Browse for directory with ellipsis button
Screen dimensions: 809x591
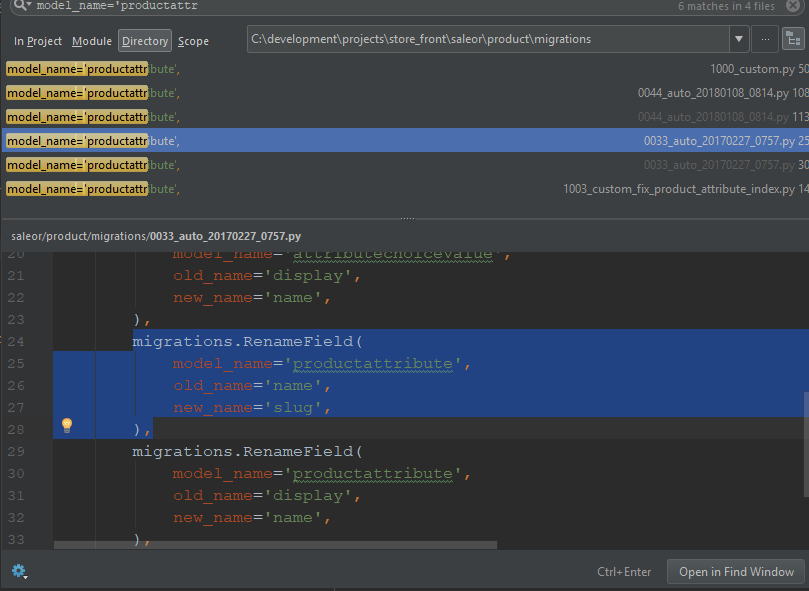[x=765, y=39]
